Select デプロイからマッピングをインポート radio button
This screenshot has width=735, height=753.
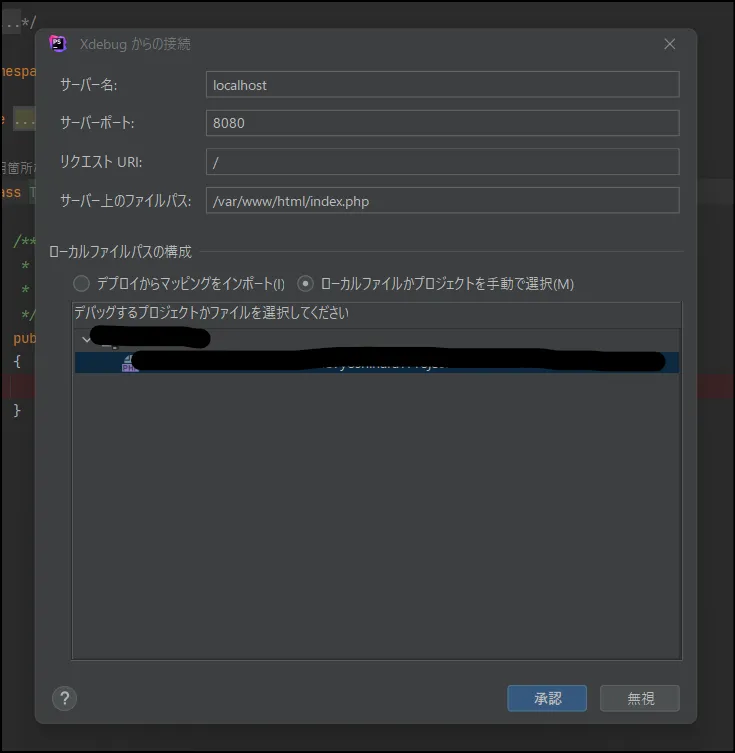tap(82, 284)
